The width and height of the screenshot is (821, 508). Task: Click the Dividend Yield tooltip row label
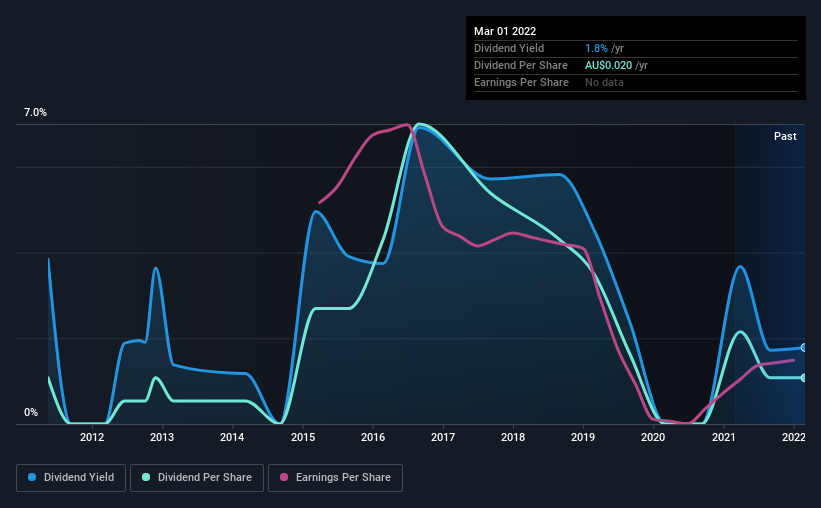[509, 48]
